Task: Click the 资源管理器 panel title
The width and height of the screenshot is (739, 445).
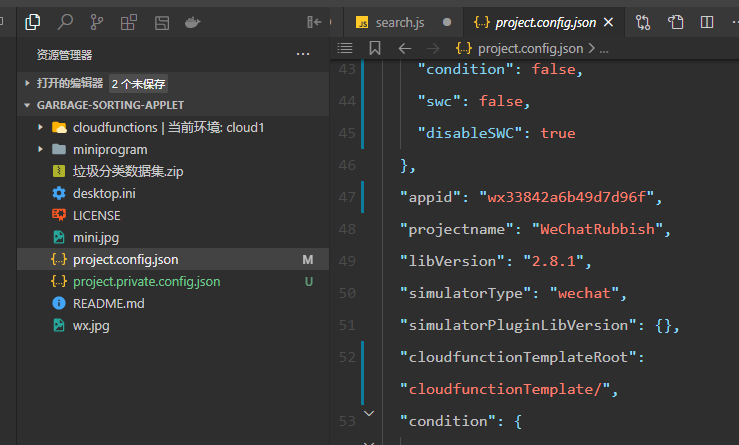Action: [64, 55]
